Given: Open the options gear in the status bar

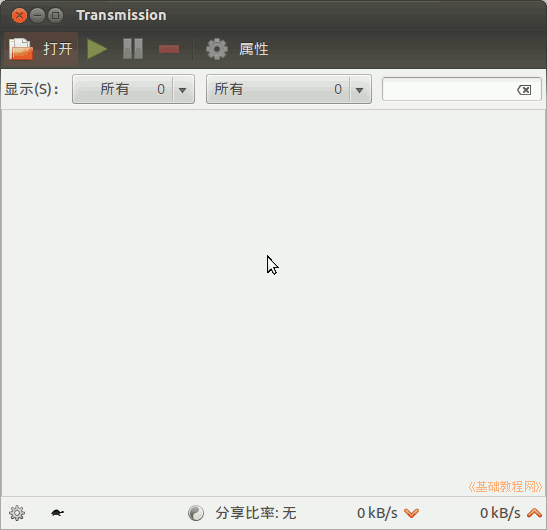Looking at the screenshot, I should [17, 513].
